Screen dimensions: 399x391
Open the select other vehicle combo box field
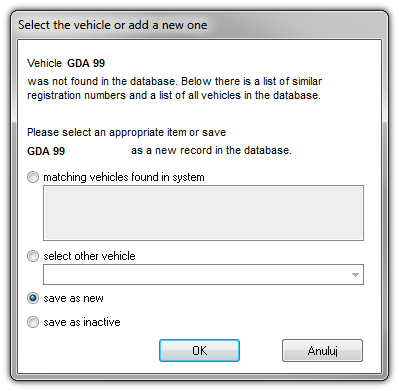203,275
